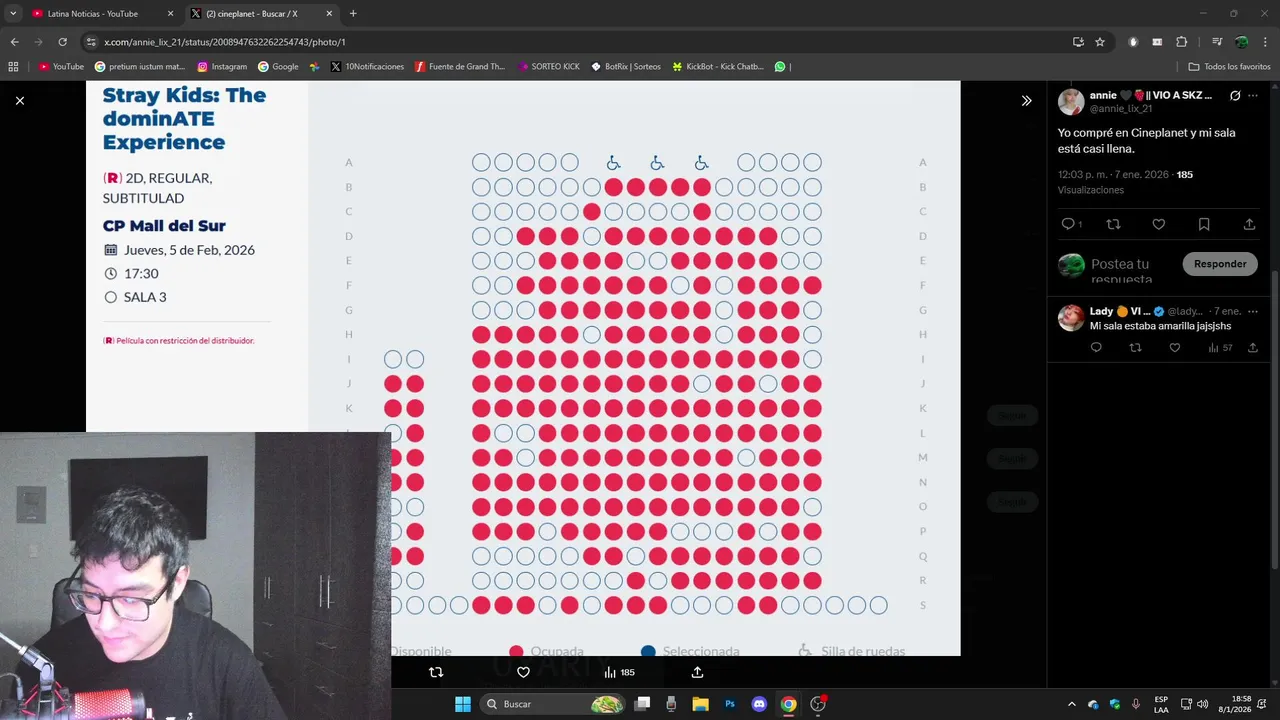Open the tab search dropdown arrow
Image resolution: width=1280 pixels, height=720 pixels.
(x=13, y=14)
